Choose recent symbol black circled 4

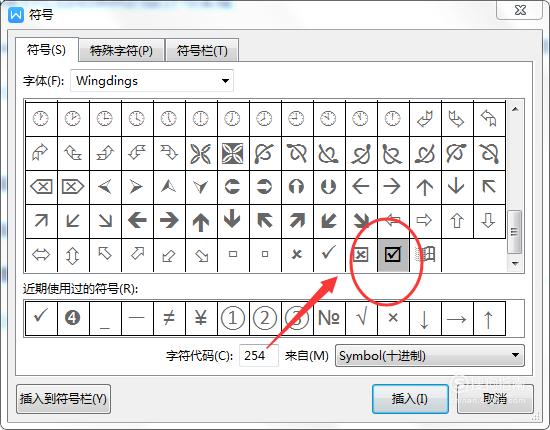click(73, 318)
